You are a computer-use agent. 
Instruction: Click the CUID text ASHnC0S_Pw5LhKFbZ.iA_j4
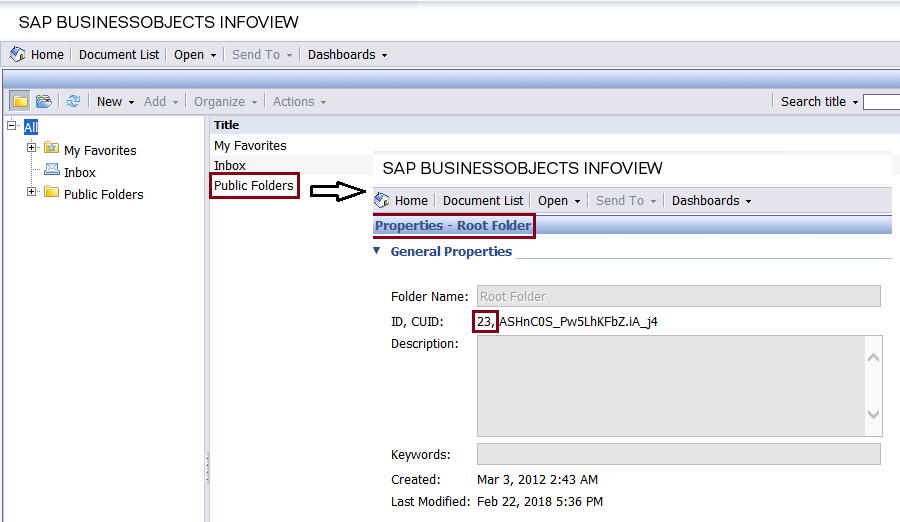click(578, 322)
